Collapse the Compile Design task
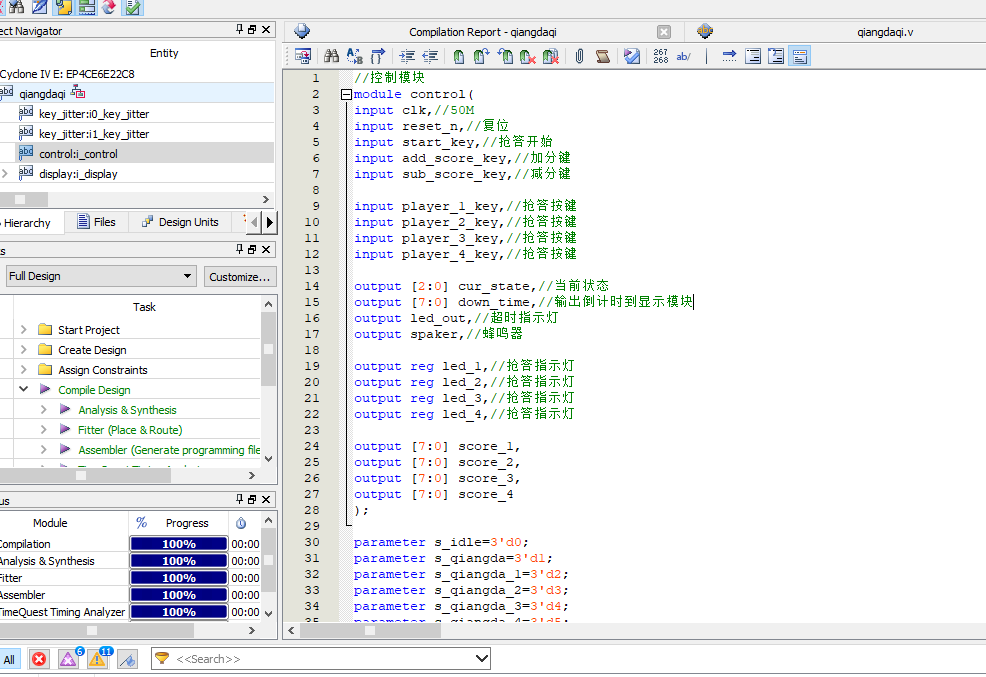 coord(24,389)
